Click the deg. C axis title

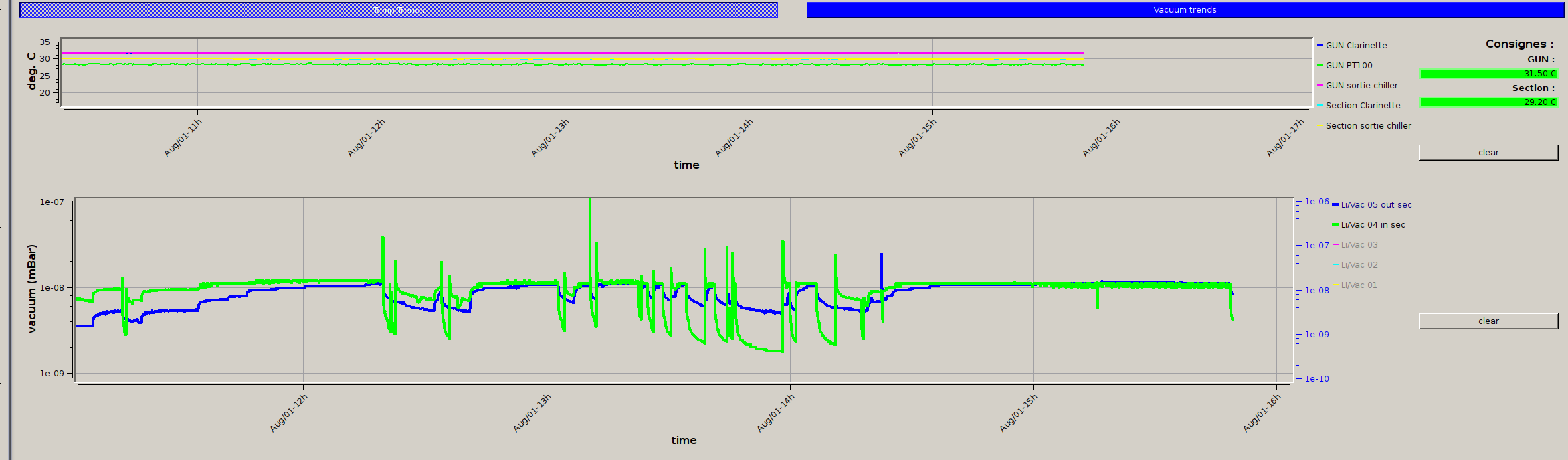(31, 71)
